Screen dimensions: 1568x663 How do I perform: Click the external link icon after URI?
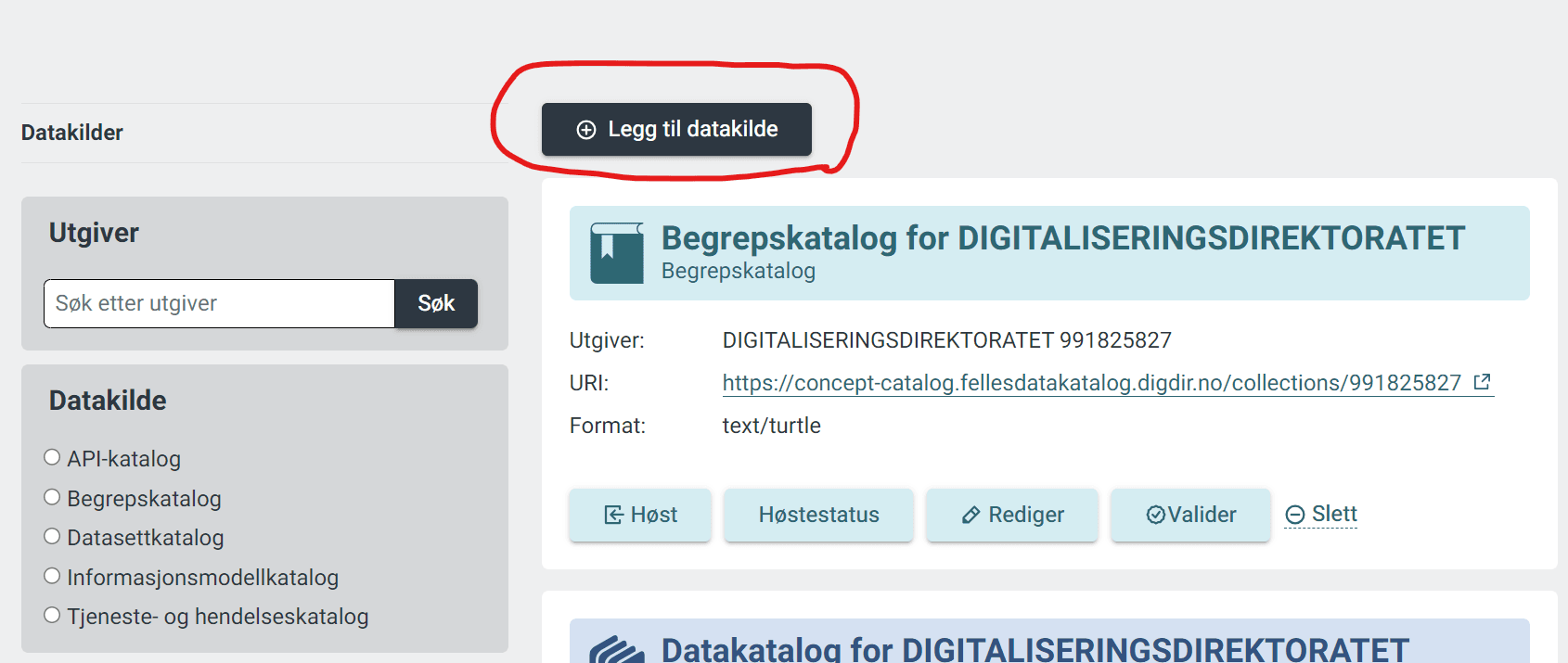[1482, 381]
